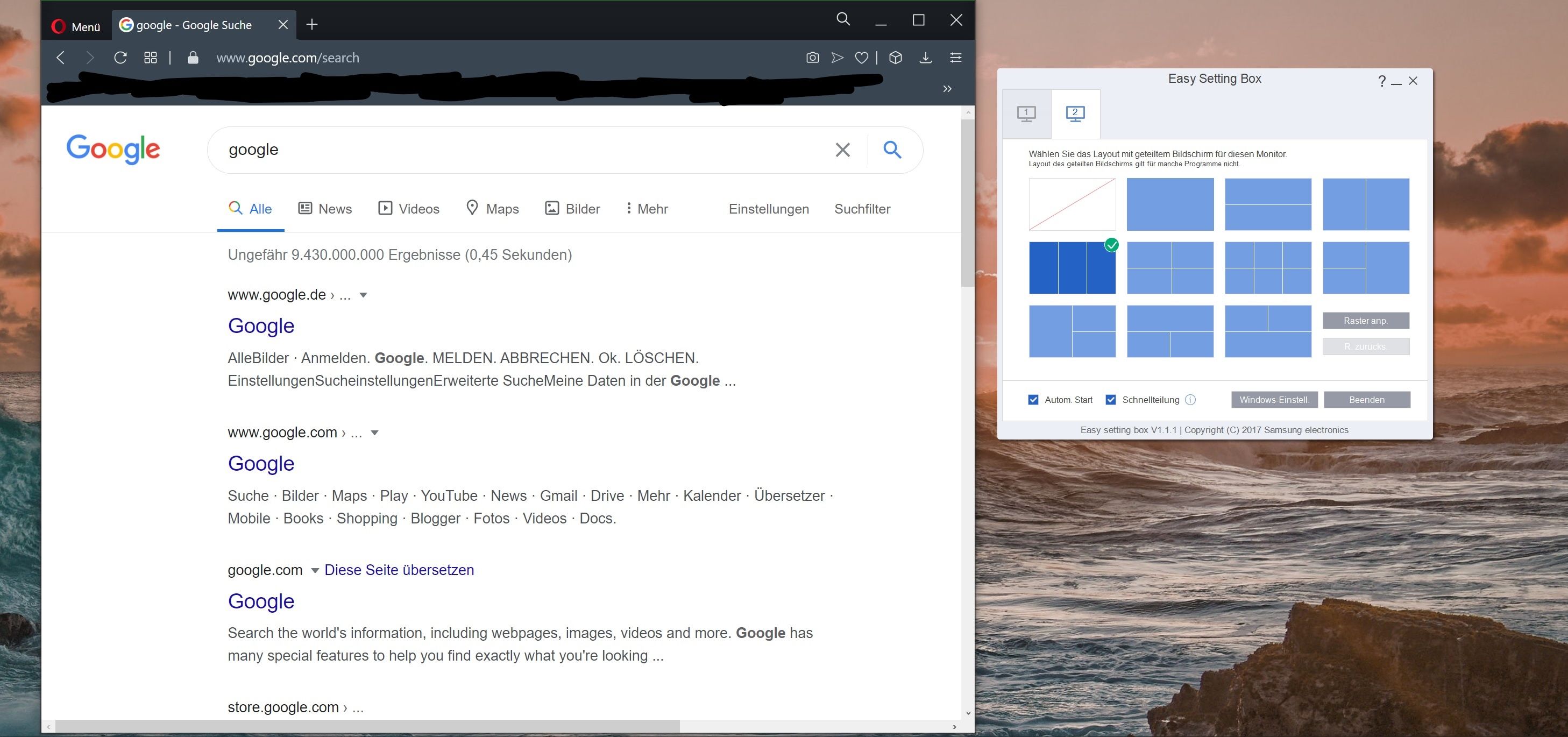Switch to the Videos results tab
Screen dimensions: 1568x737
(x=408, y=209)
